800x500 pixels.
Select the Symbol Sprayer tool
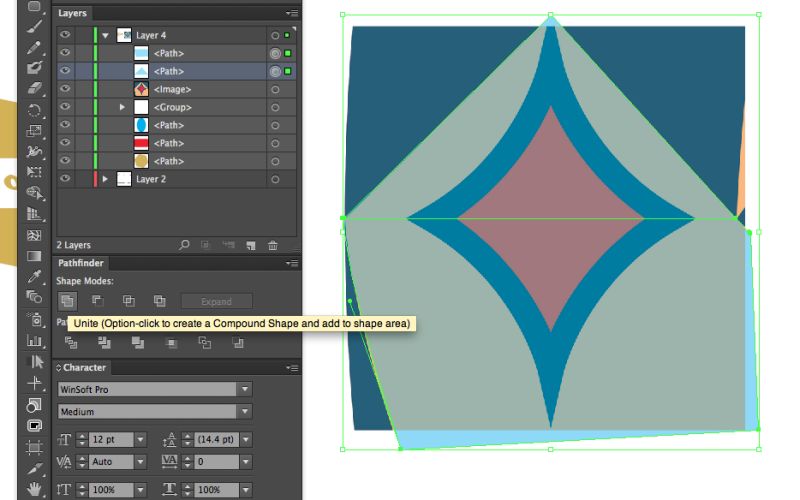click(34, 319)
